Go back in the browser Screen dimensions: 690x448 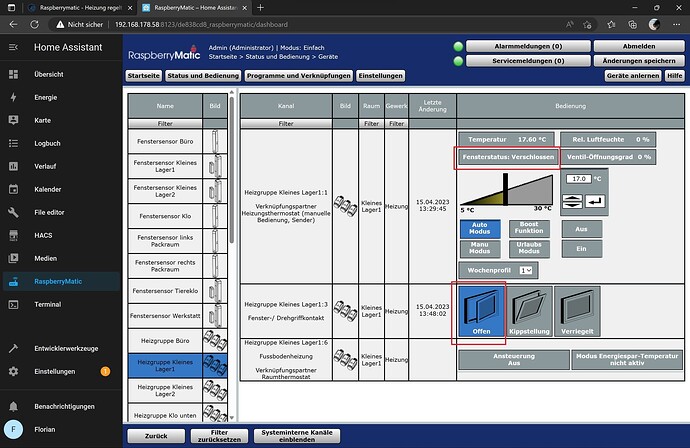click(13, 25)
